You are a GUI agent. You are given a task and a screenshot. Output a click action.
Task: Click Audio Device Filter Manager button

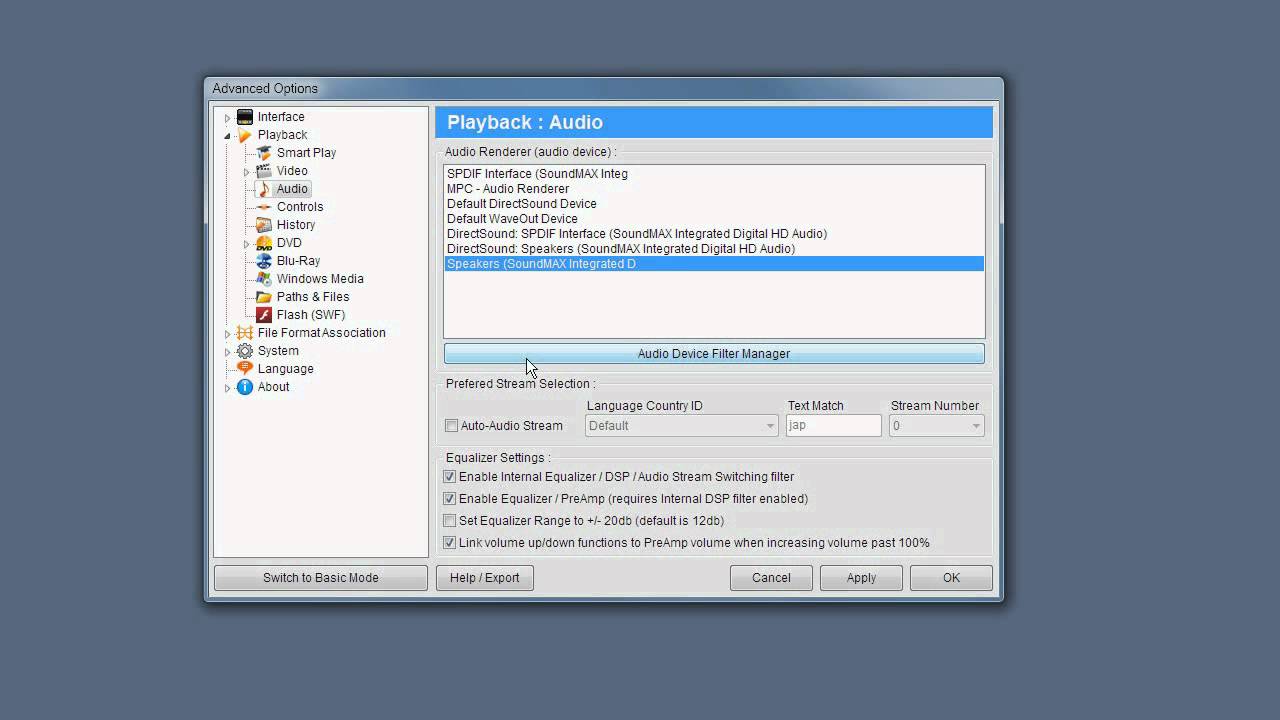pos(714,354)
